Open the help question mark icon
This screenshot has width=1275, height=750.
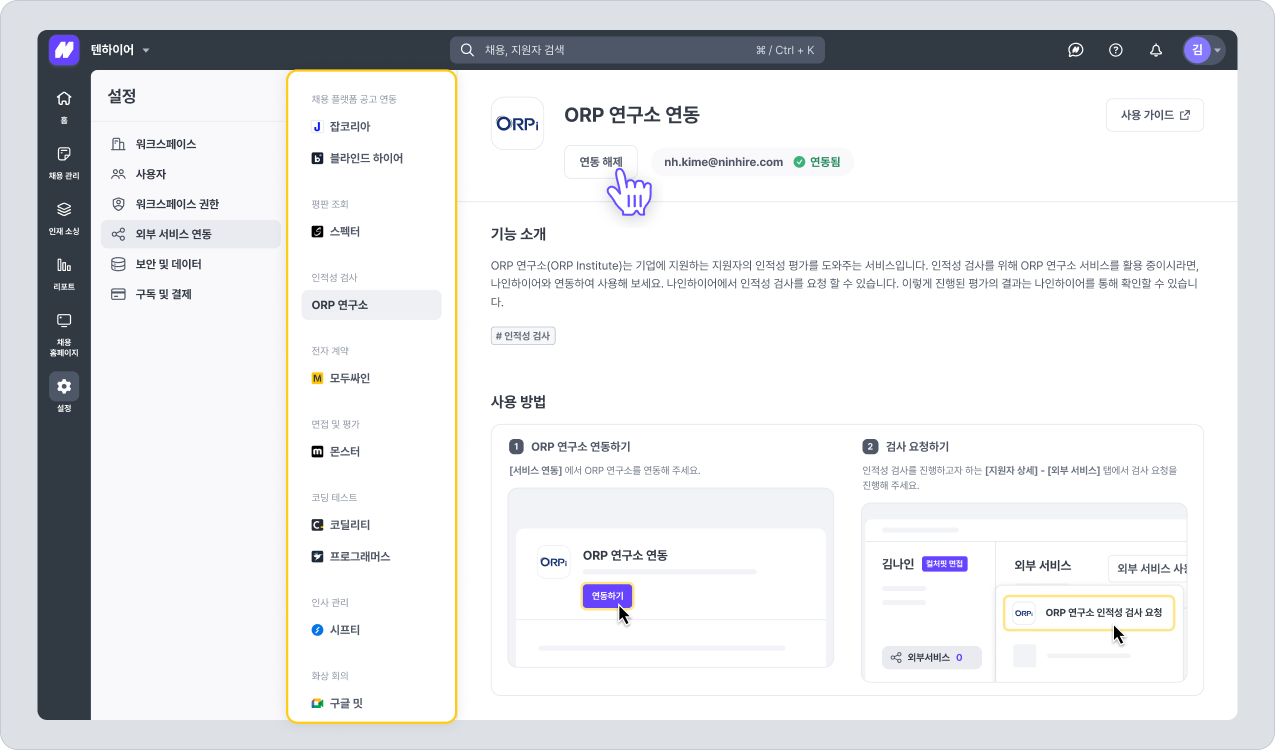coord(1116,50)
